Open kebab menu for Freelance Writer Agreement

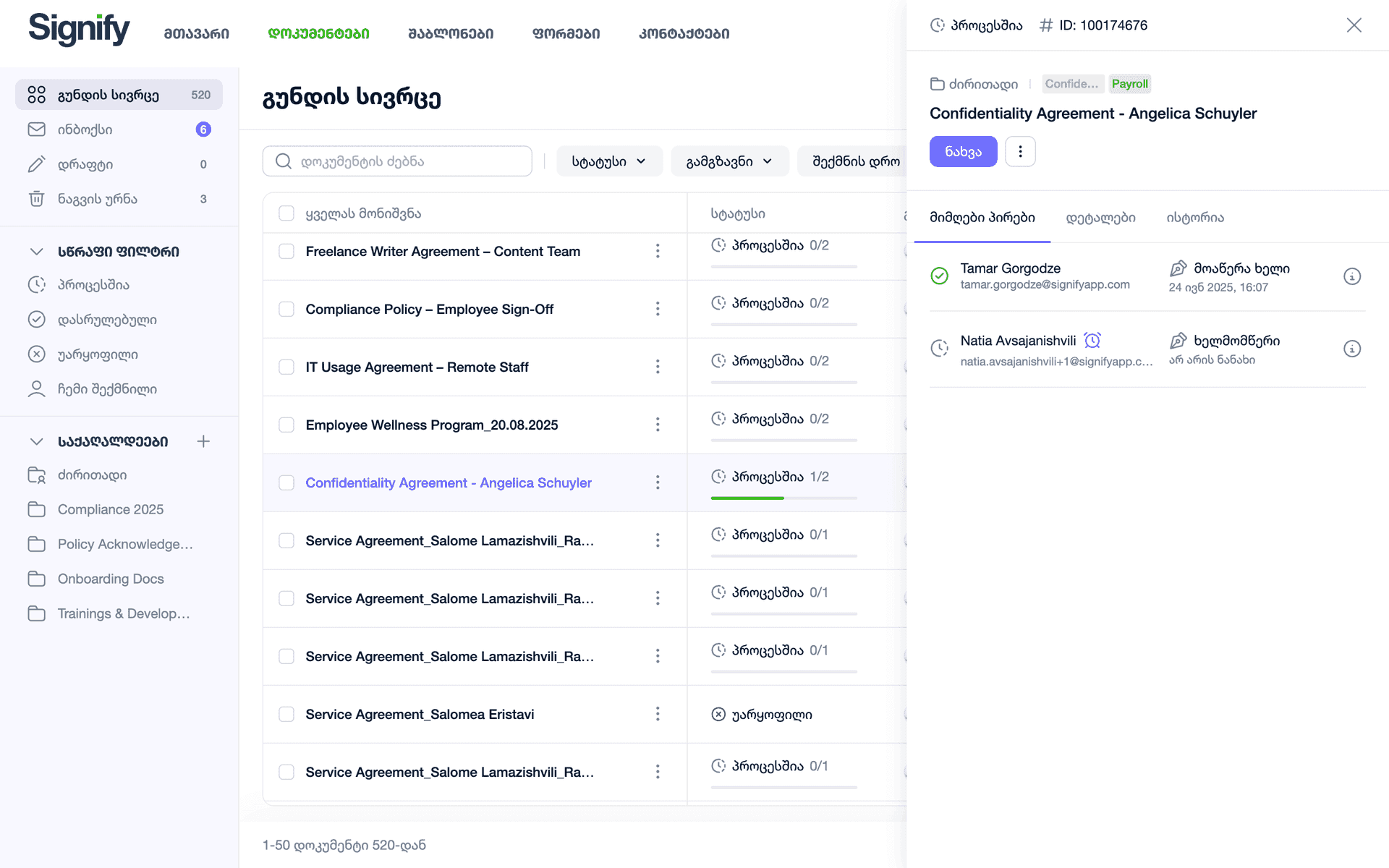658,251
